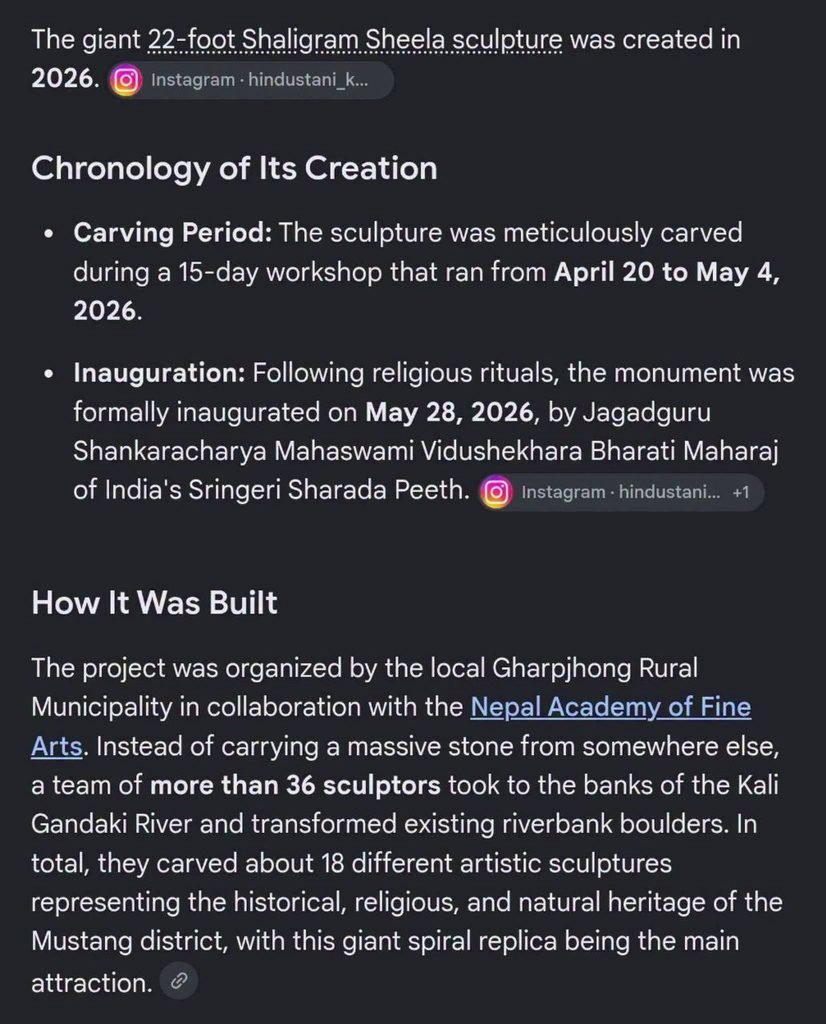Click the Instagram logo after "Sharada Peeth."
This screenshot has height=1024, width=826.
click(x=496, y=492)
